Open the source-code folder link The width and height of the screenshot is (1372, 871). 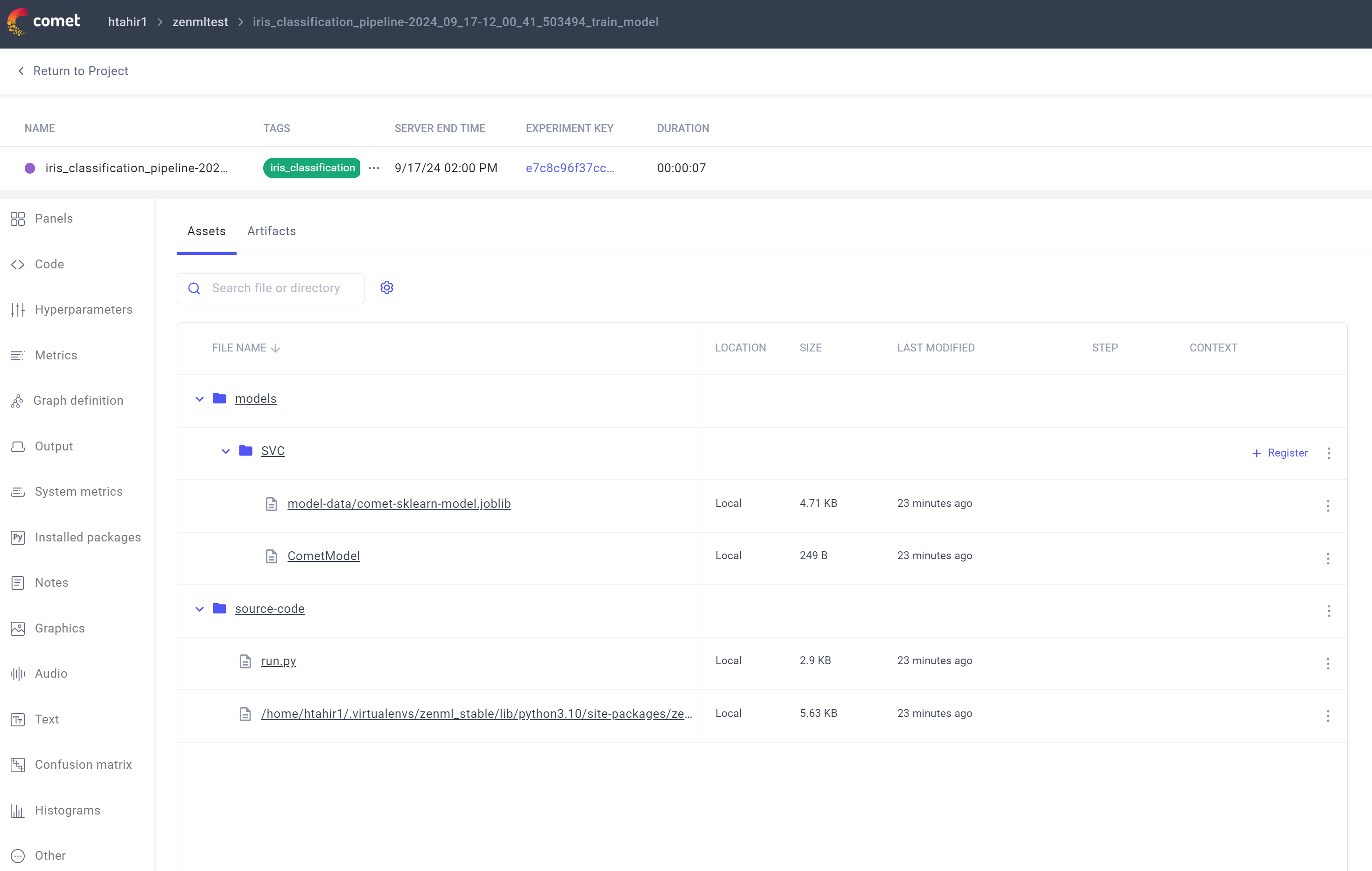click(270, 609)
